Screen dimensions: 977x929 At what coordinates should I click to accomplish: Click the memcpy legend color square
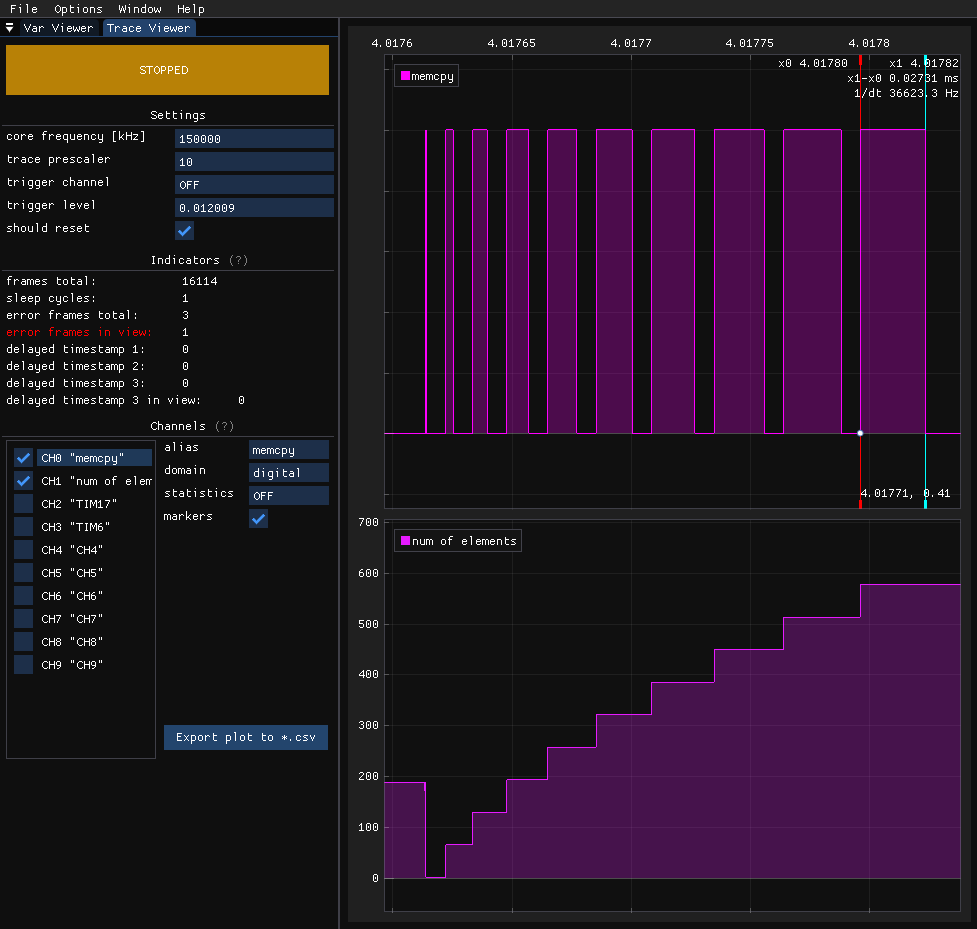(405, 75)
